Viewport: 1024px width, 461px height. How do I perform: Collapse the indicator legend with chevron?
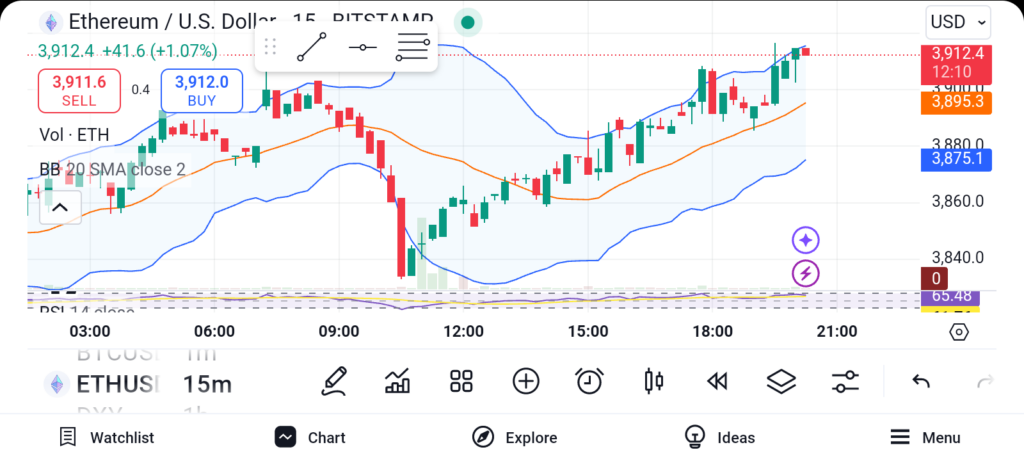pyautogui.click(x=60, y=208)
